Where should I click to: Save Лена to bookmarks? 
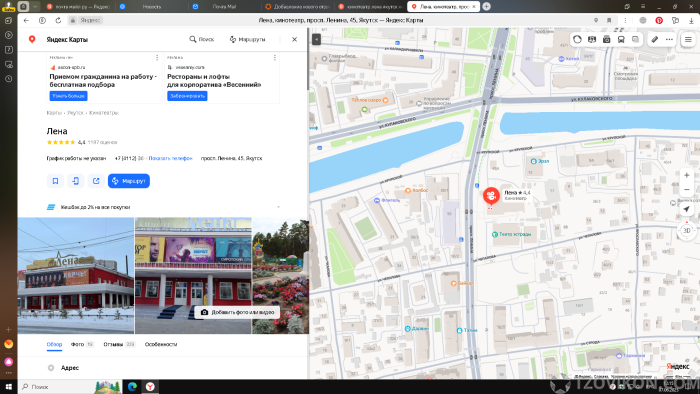[x=55, y=181]
